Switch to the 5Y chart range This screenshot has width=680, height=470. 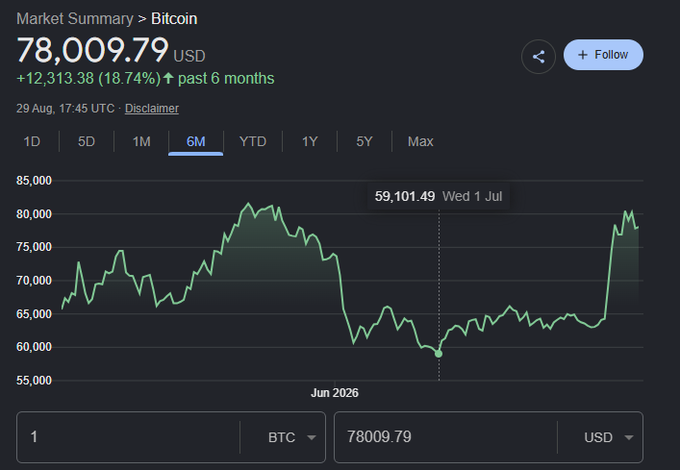(364, 141)
